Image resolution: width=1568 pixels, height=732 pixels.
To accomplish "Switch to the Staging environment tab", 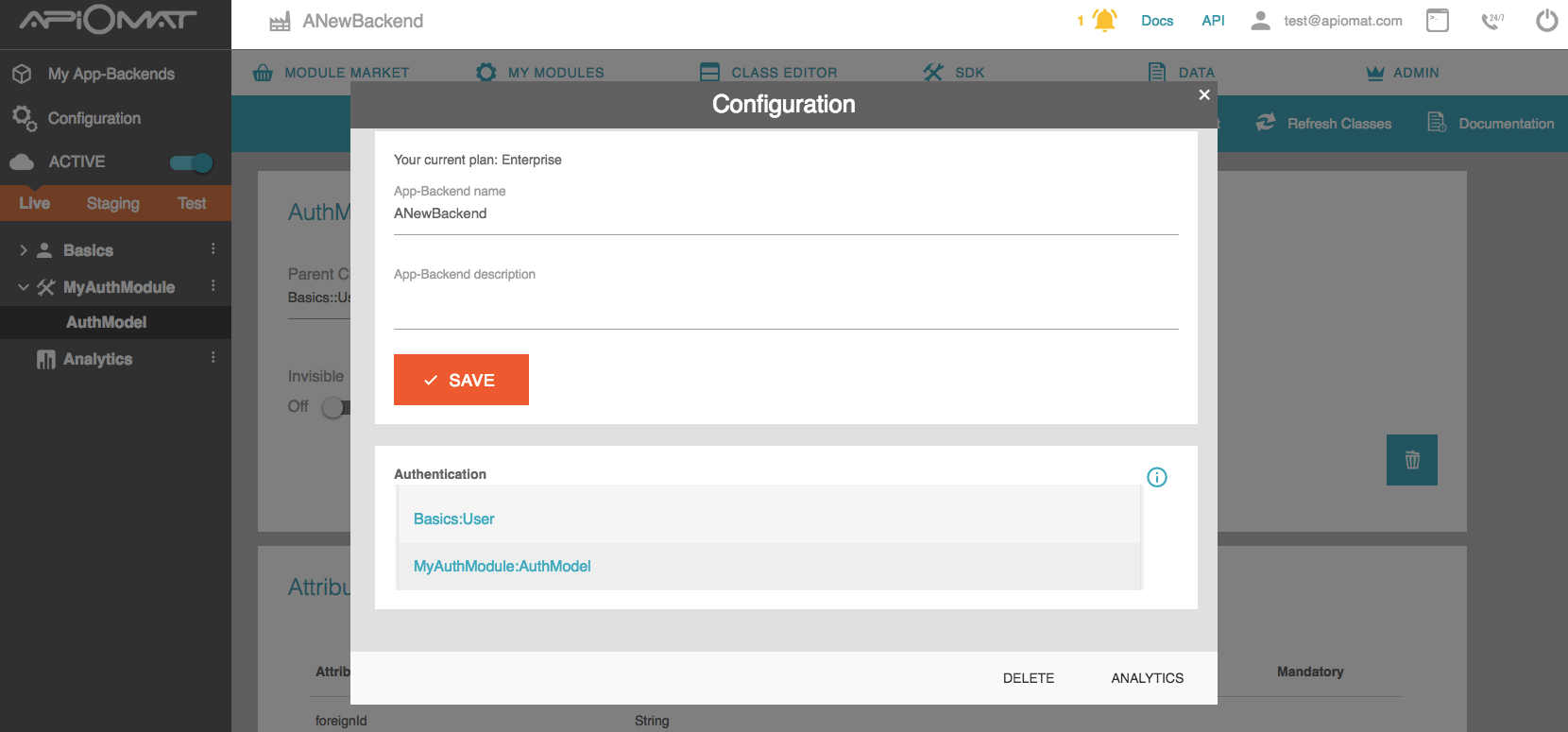I will [113, 203].
